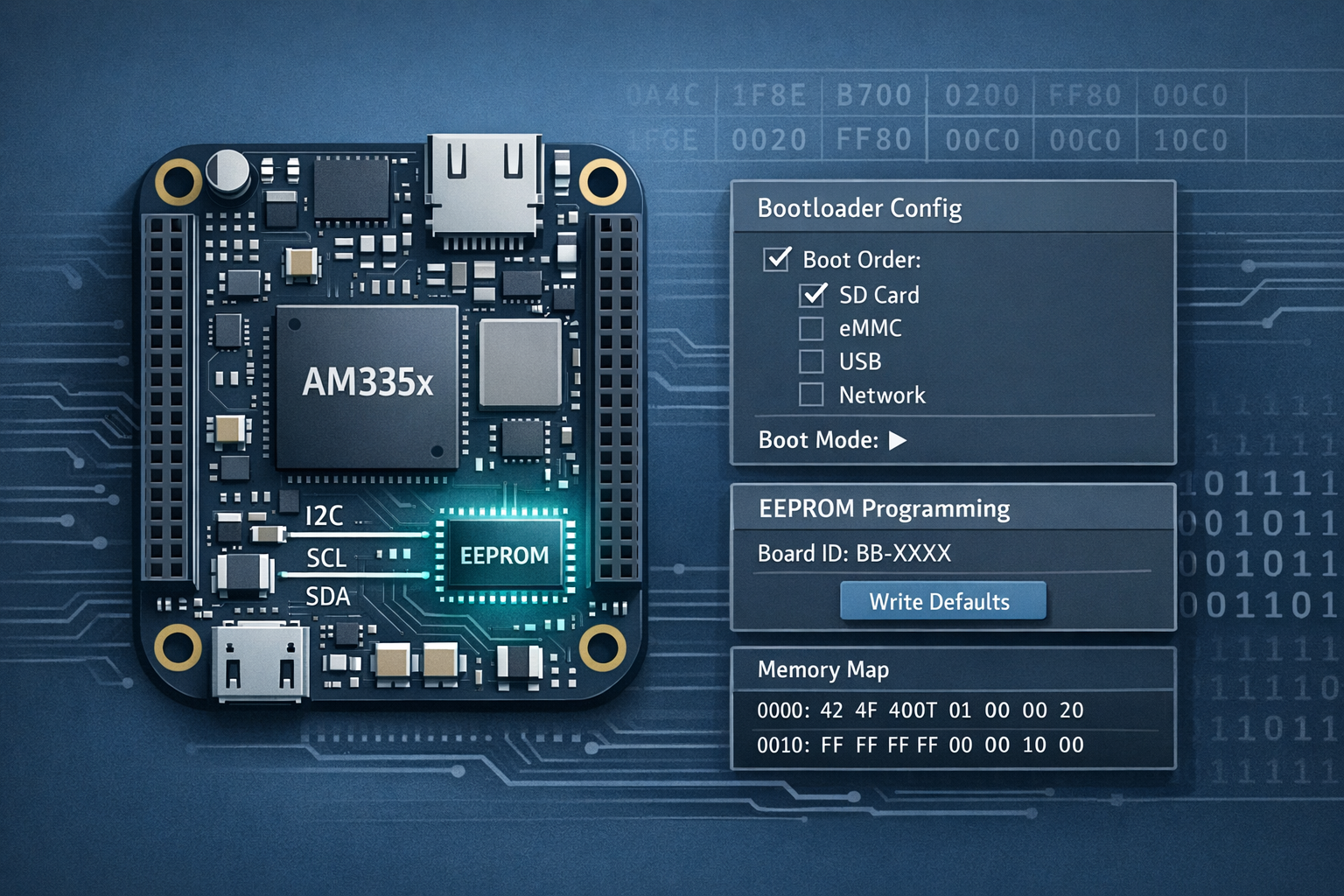Enable the eMMC boot option
Viewport: 1344px width, 896px height.
(811, 329)
